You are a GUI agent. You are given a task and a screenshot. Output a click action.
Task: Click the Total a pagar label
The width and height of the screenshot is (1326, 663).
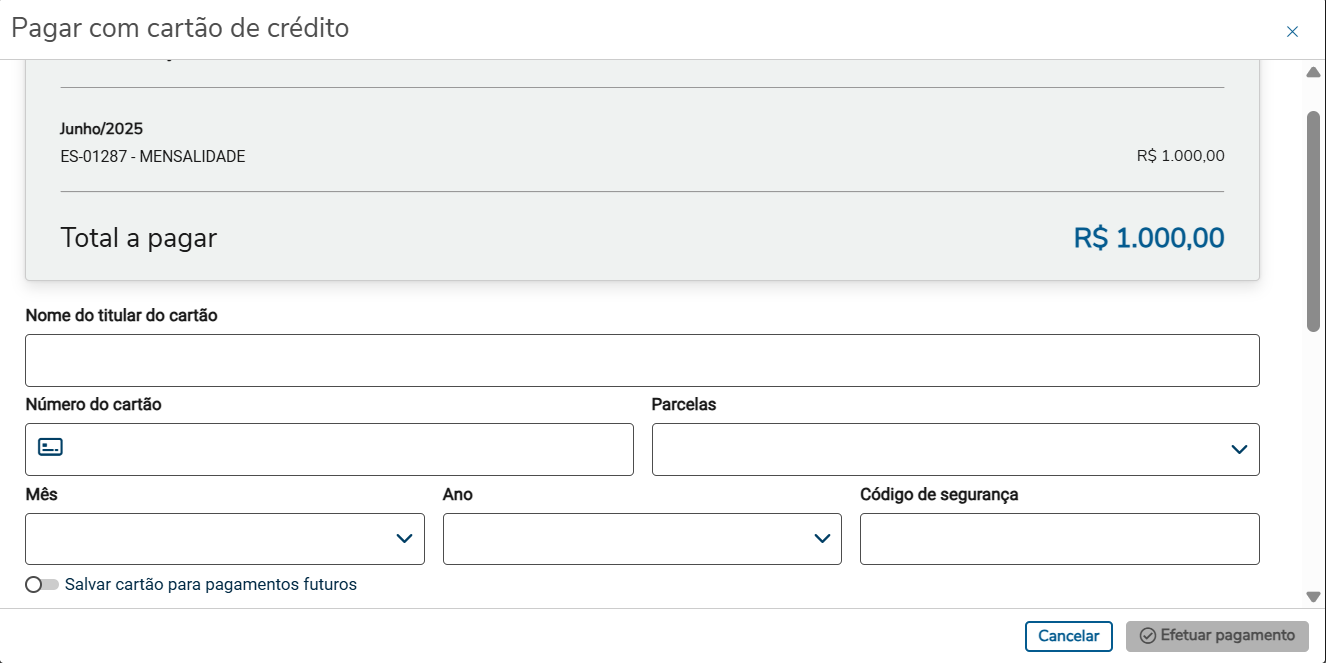[139, 238]
